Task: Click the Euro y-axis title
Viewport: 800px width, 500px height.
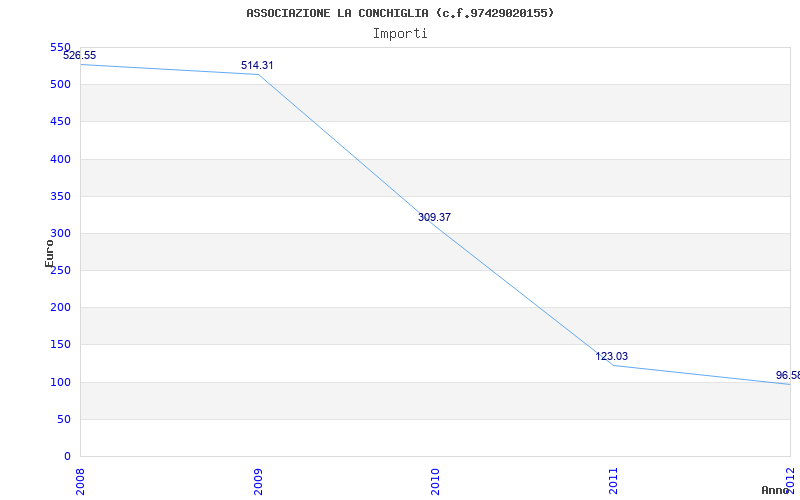Action: (x=49, y=253)
